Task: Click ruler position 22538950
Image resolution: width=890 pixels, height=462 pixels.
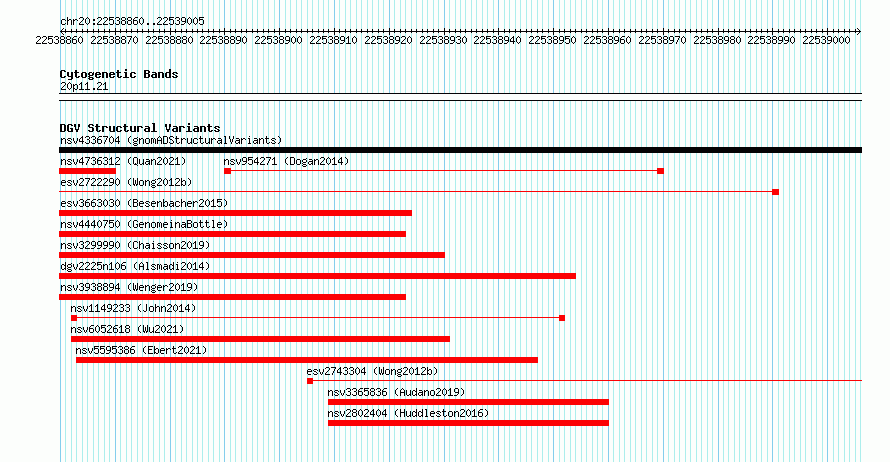Action: click(x=552, y=40)
